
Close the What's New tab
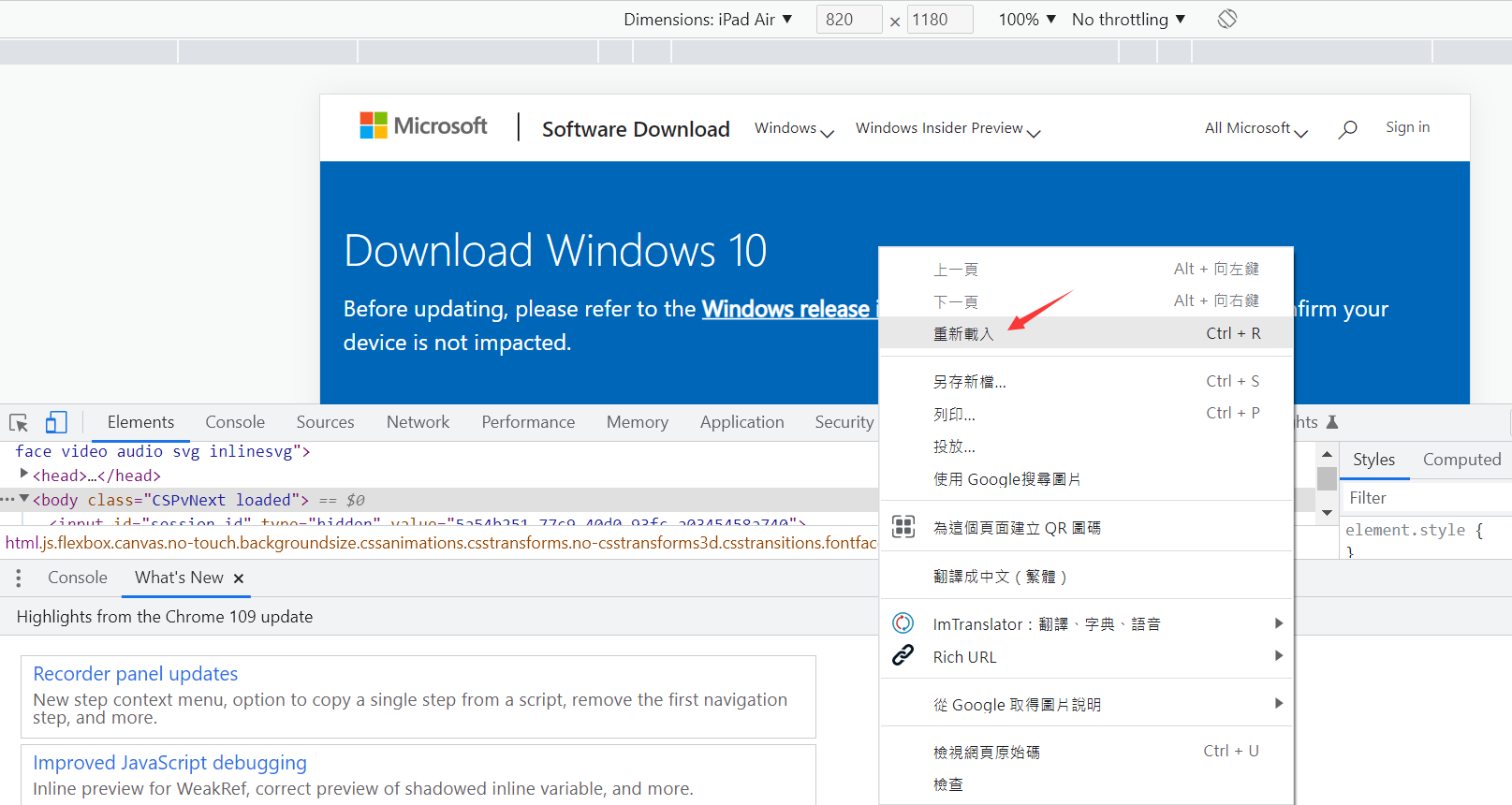(x=239, y=578)
